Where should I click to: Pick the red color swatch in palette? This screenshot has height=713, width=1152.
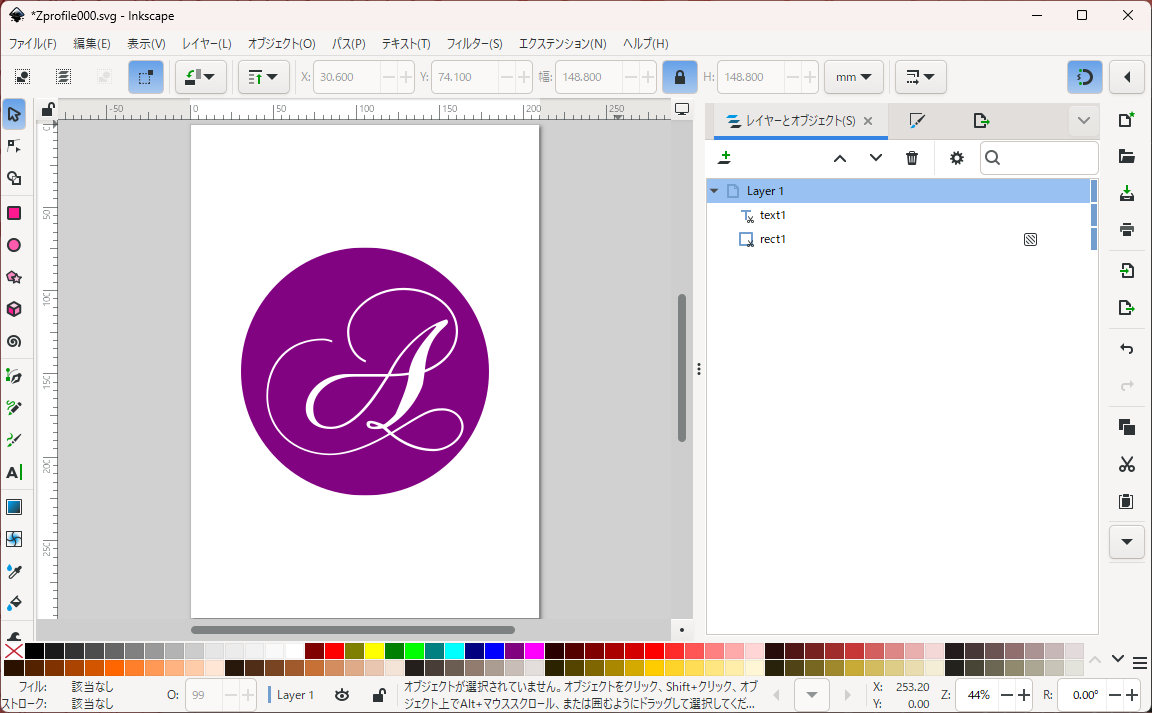point(334,651)
